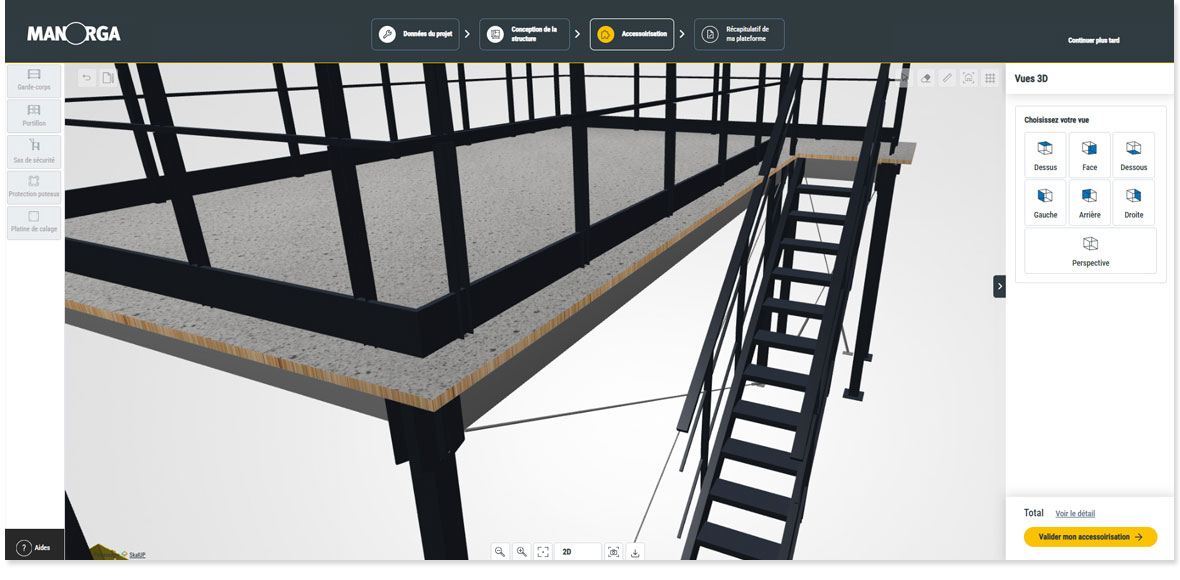This screenshot has height=580, width=1180.
Task: Go to the Conception de la structure step
Action: tap(525, 34)
